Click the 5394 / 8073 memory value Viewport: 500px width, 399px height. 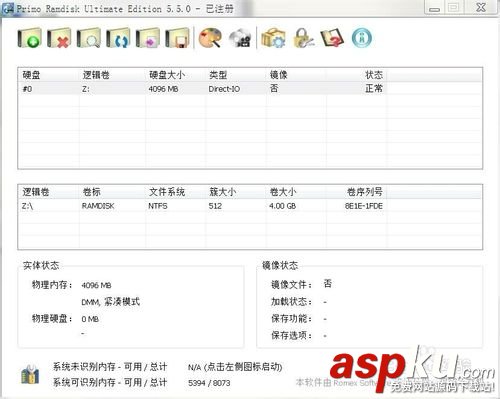[209, 383]
